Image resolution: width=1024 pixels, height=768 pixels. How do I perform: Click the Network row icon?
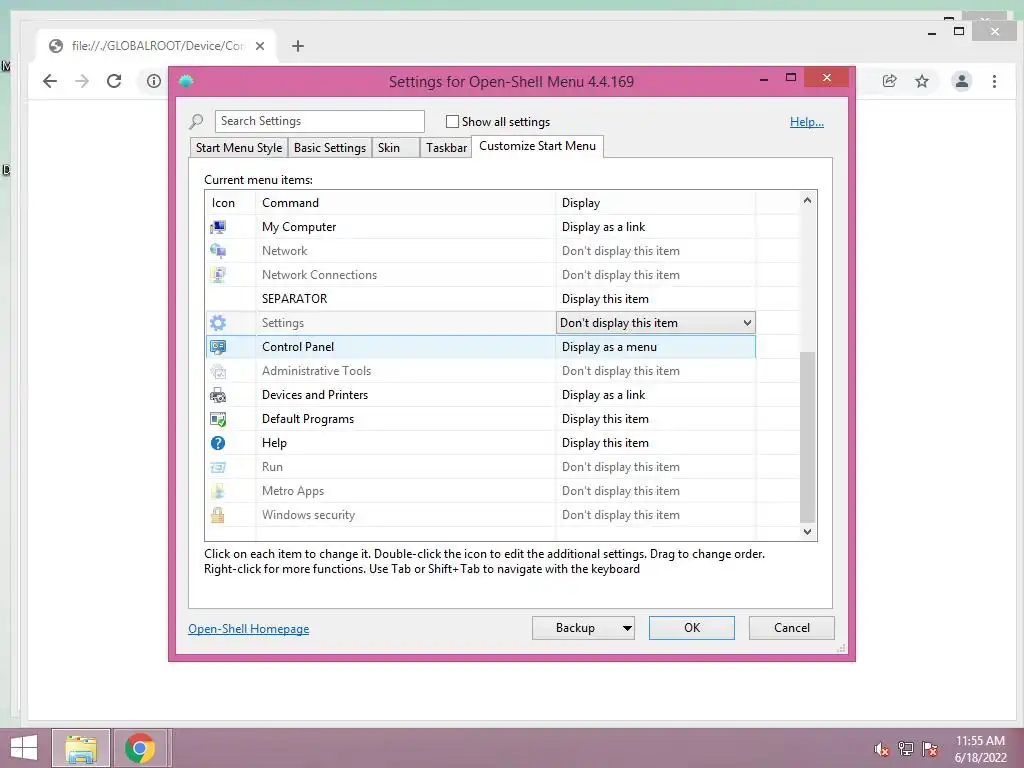point(217,251)
